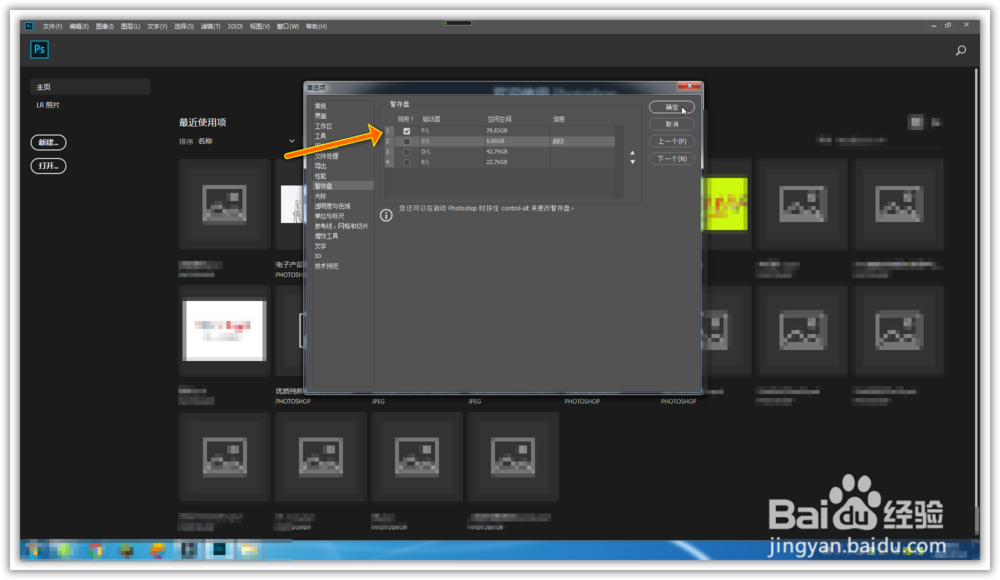
Task: Open the 窗口(W) menu
Action: 288,26
